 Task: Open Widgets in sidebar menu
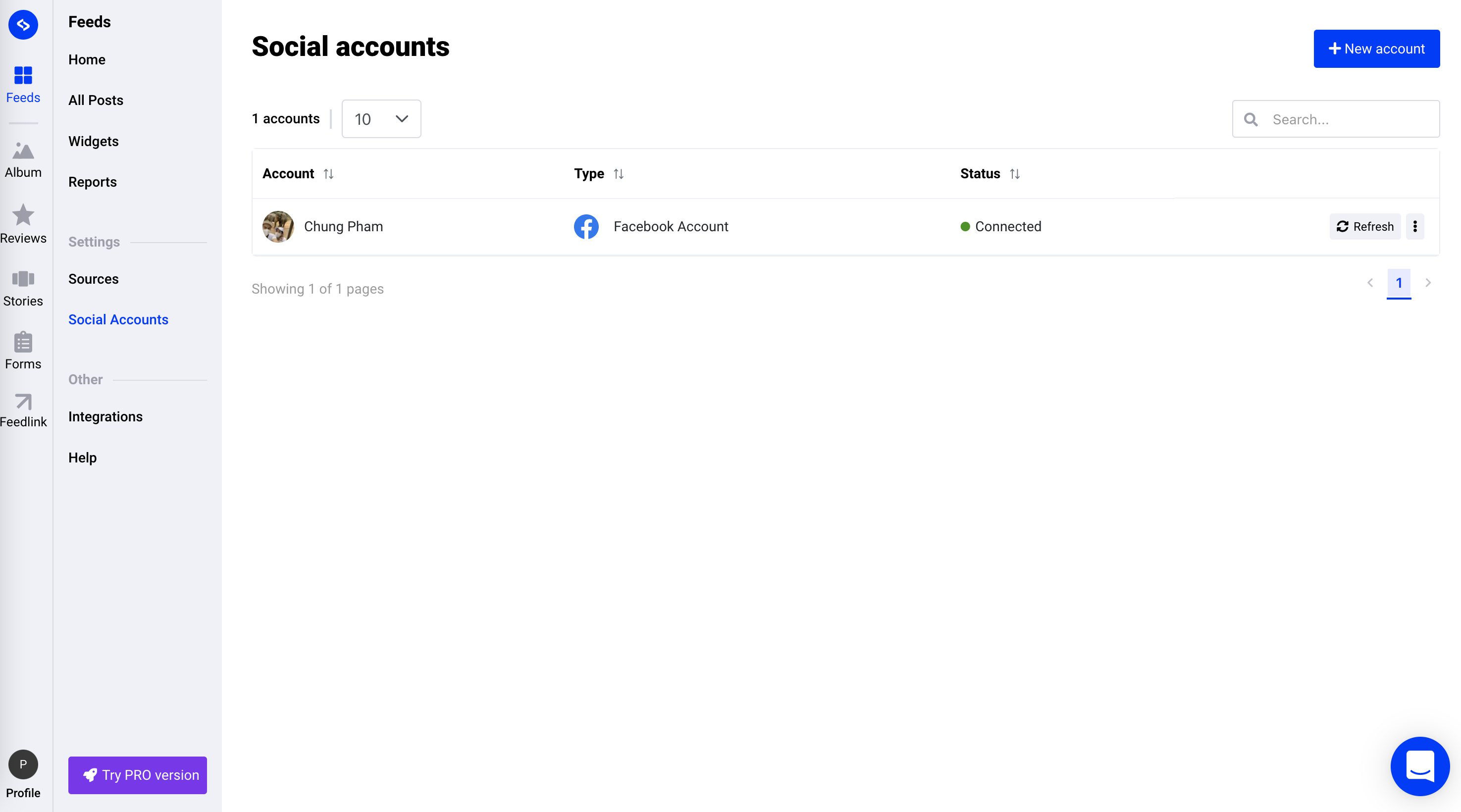(x=93, y=141)
